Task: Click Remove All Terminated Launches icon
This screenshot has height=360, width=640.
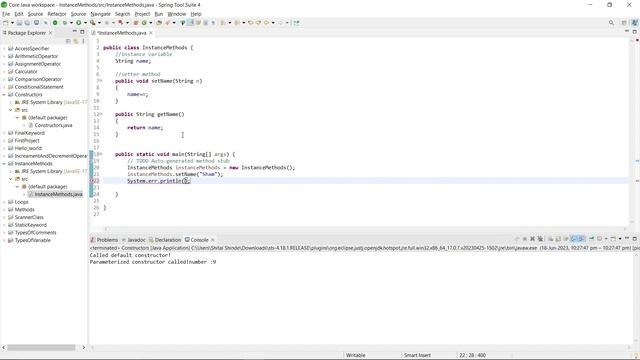Action: 540,239
